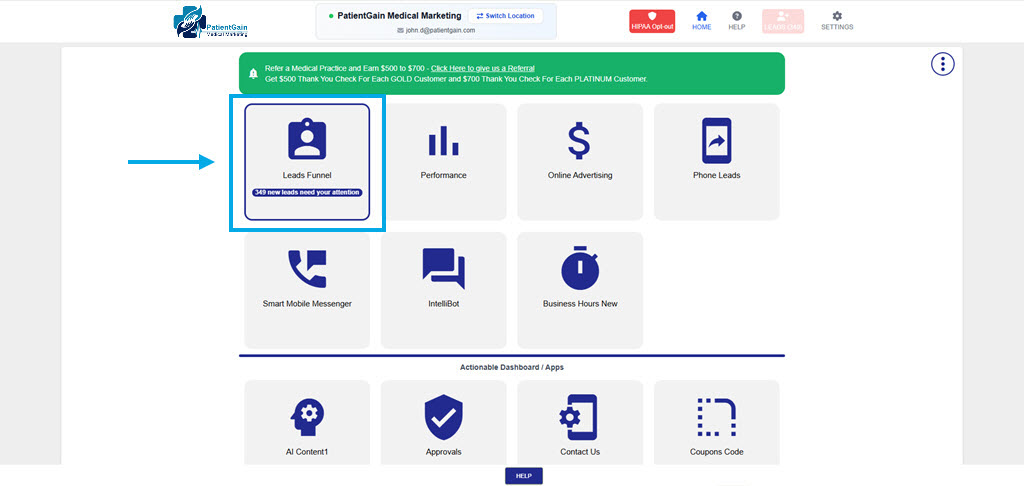Screen dimensions: 1024x486
Task: Open the Leads Funnel tile icon
Action: pos(307,138)
